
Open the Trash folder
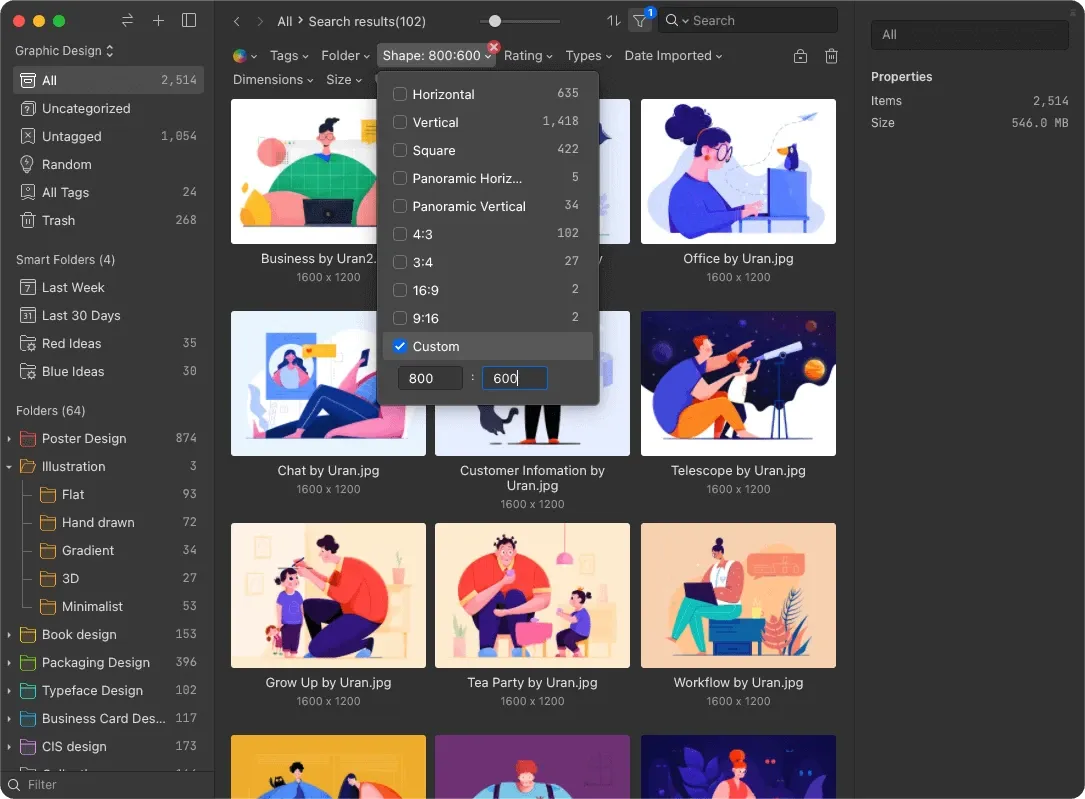coord(108,221)
